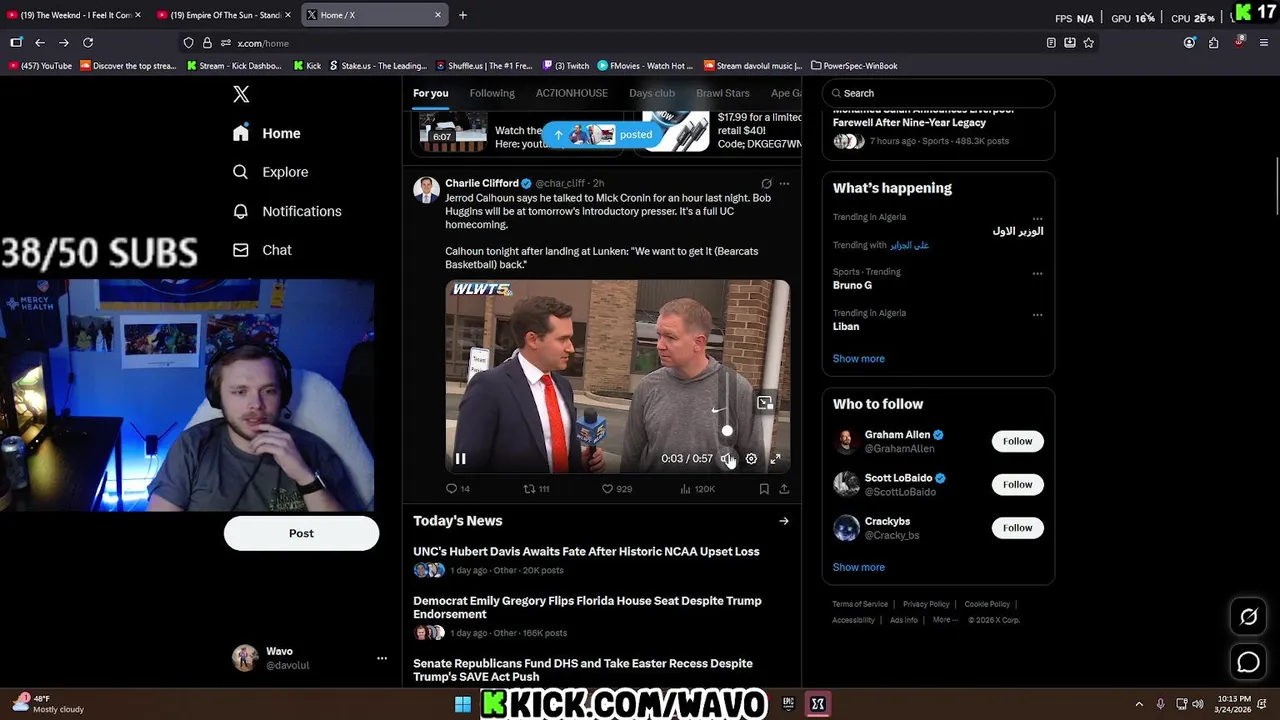Go back in browser history
This screenshot has width=1280, height=720.
pyautogui.click(x=39, y=43)
